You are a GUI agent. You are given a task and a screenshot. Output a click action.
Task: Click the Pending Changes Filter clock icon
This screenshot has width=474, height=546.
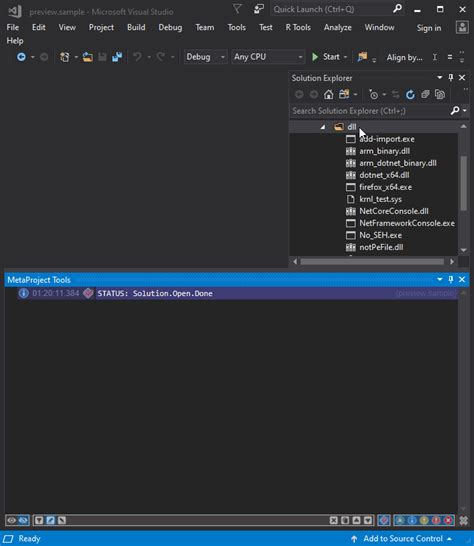(x=374, y=94)
